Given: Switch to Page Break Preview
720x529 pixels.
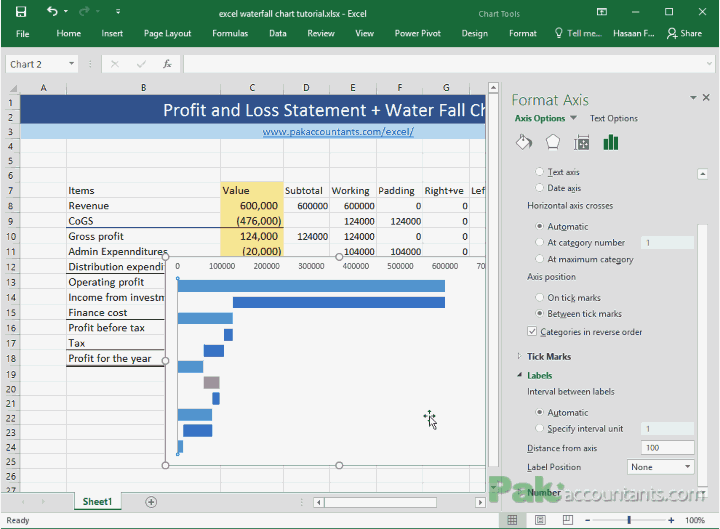Looking at the screenshot, I should click(x=568, y=520).
